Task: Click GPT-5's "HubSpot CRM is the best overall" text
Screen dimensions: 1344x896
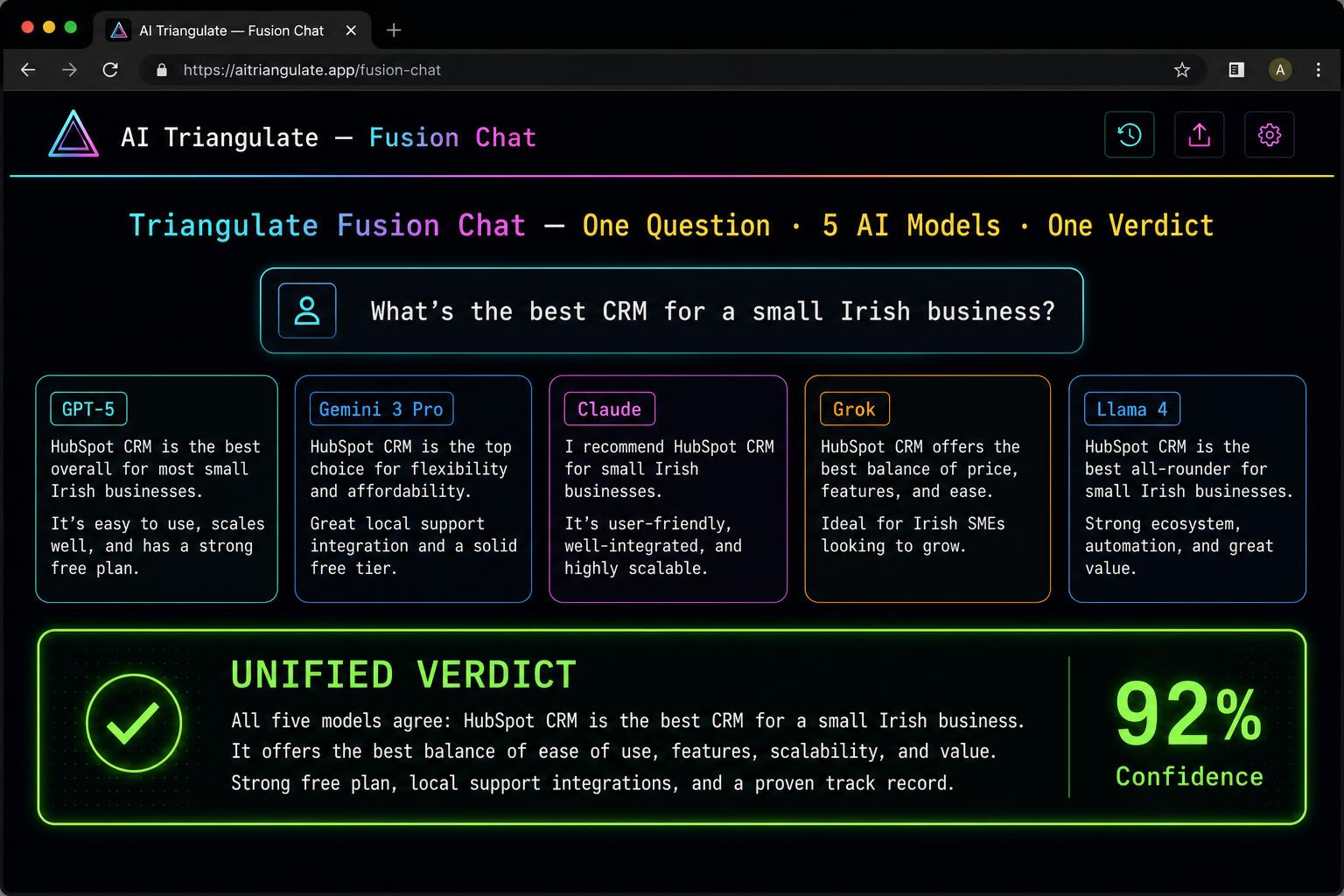Action: click(156, 458)
